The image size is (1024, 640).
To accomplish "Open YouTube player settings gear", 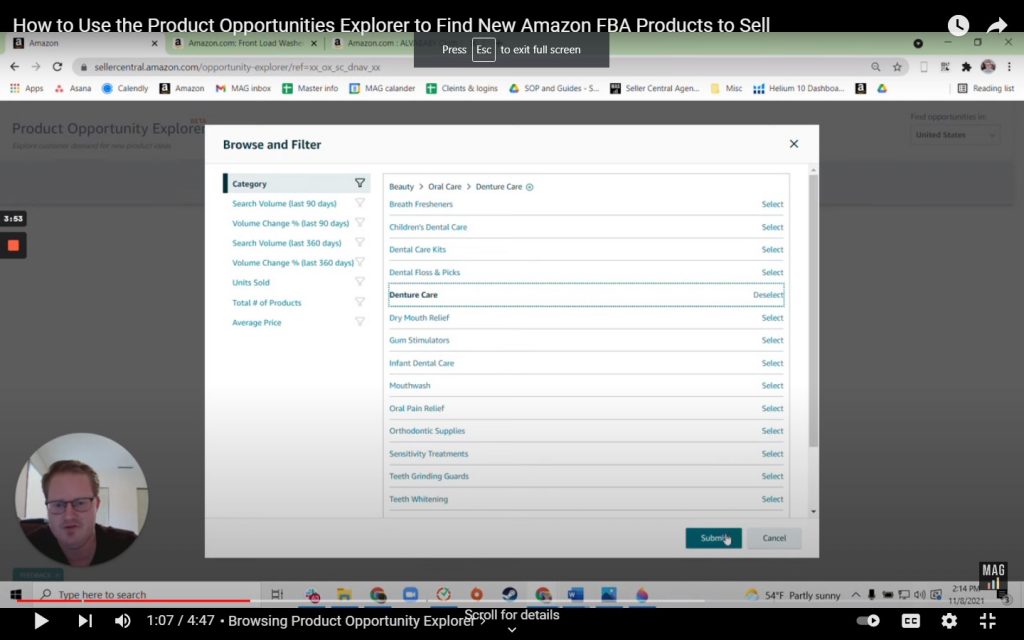I will pos(949,620).
